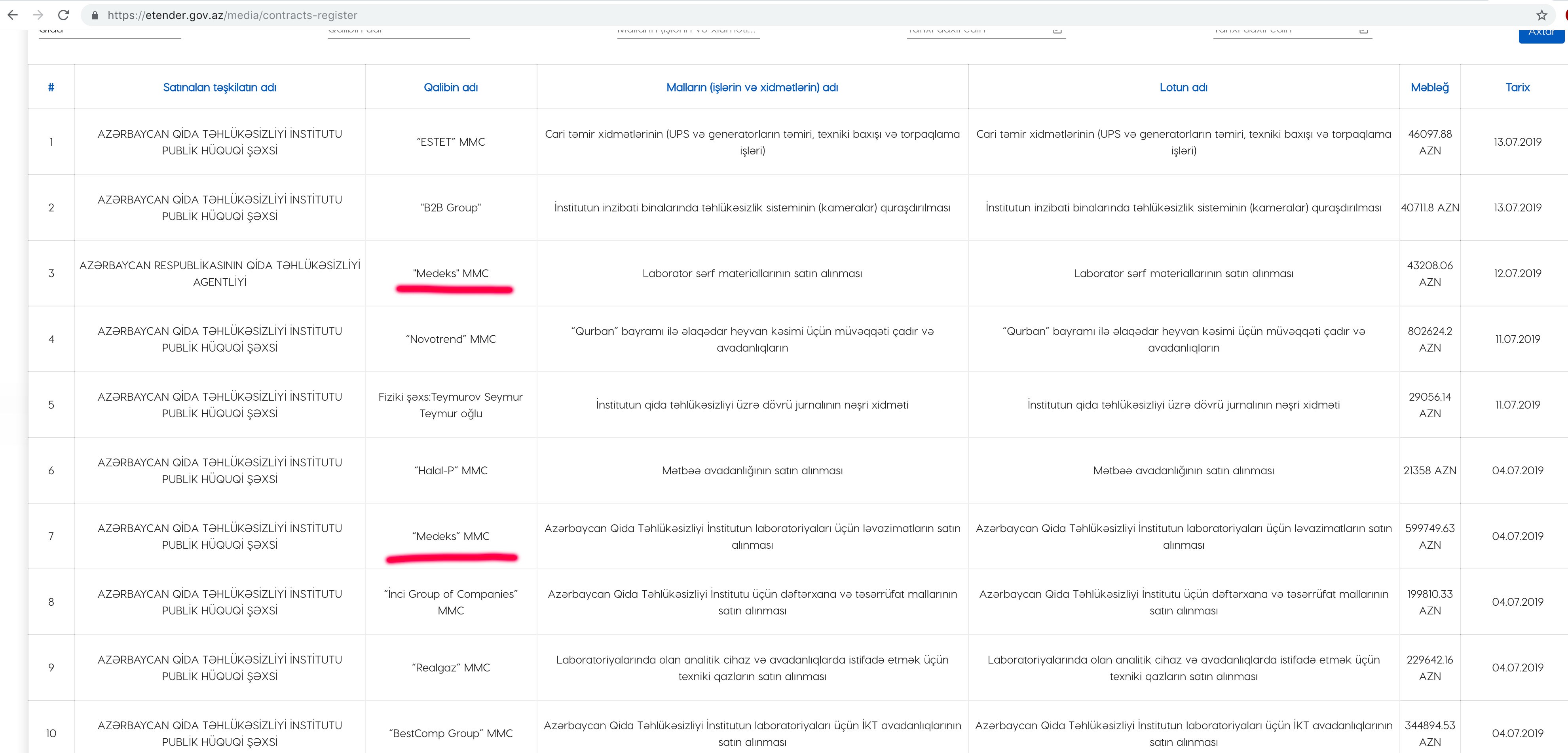The image size is (1568, 753).
Task: Reload the contracts register page
Action: tap(63, 15)
